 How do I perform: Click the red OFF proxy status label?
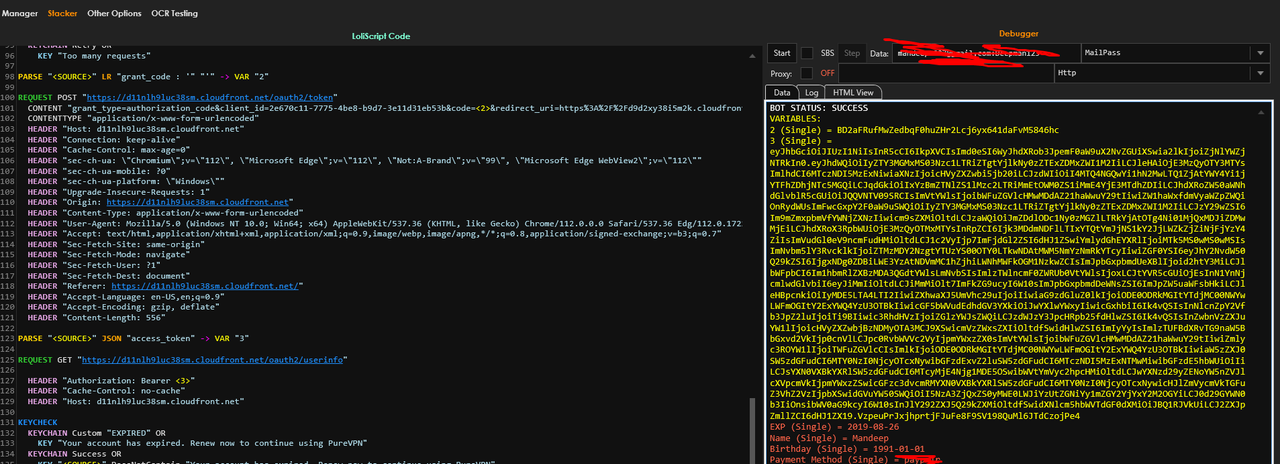pyautogui.click(x=827, y=73)
